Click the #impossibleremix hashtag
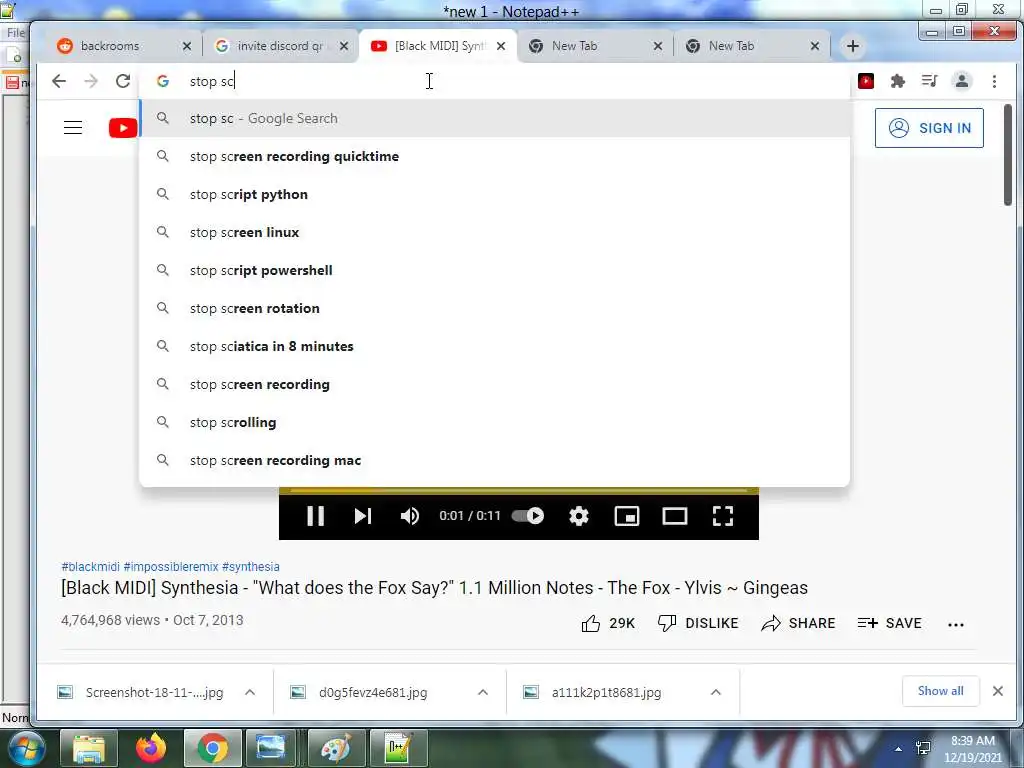Image resolution: width=1024 pixels, height=768 pixels. pyautogui.click(x=170, y=567)
